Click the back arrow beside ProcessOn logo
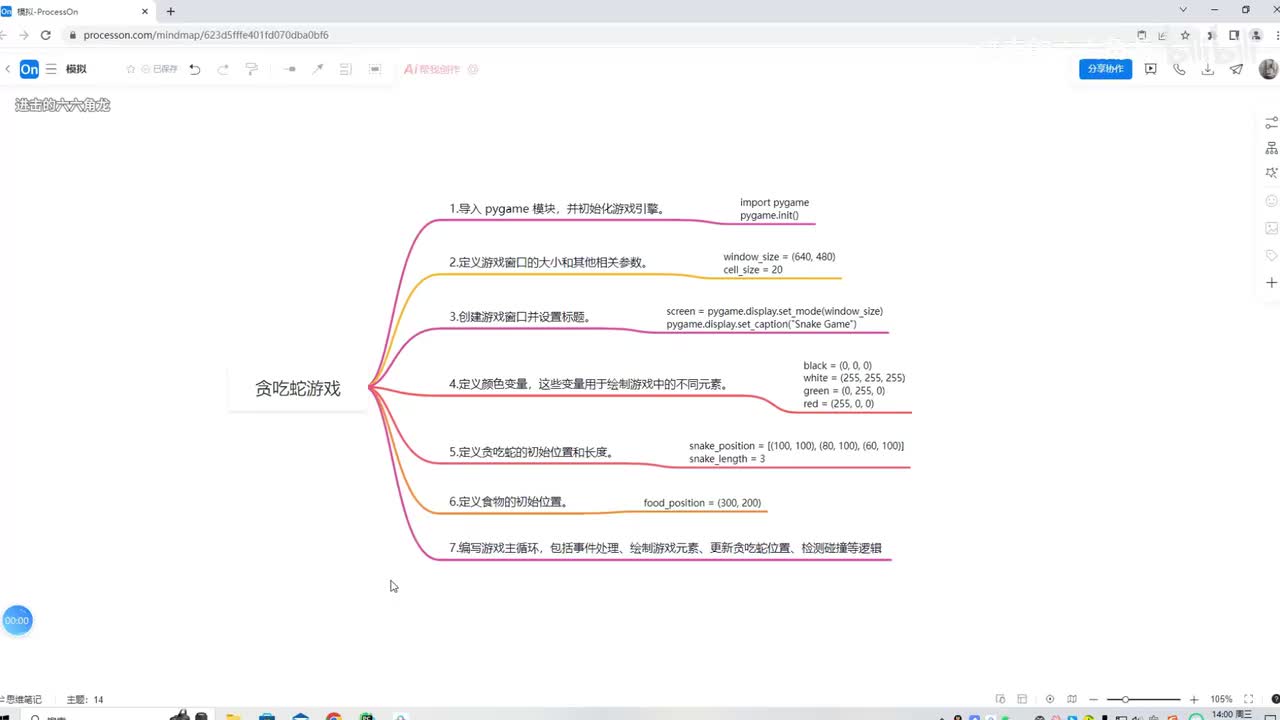Image resolution: width=1280 pixels, height=720 pixels. [x=8, y=69]
